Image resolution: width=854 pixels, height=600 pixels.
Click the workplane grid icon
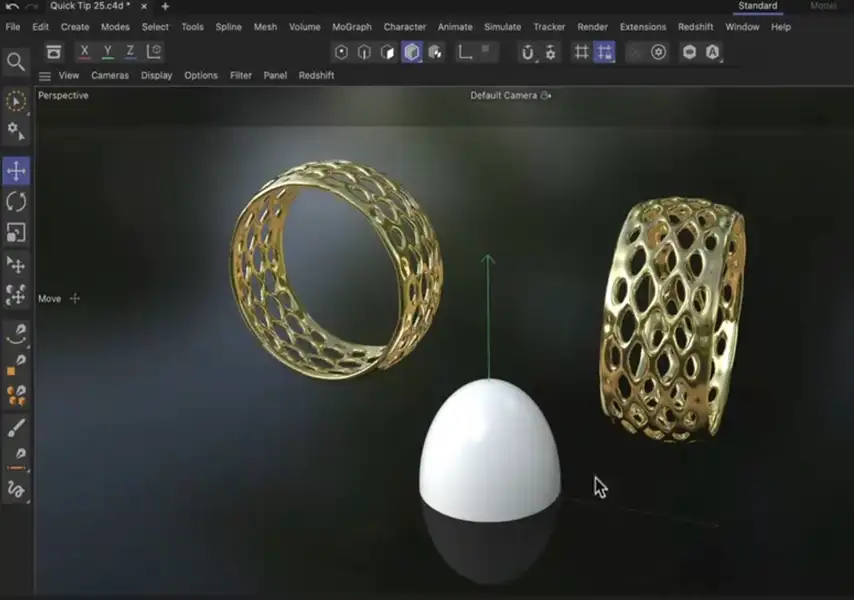point(582,52)
